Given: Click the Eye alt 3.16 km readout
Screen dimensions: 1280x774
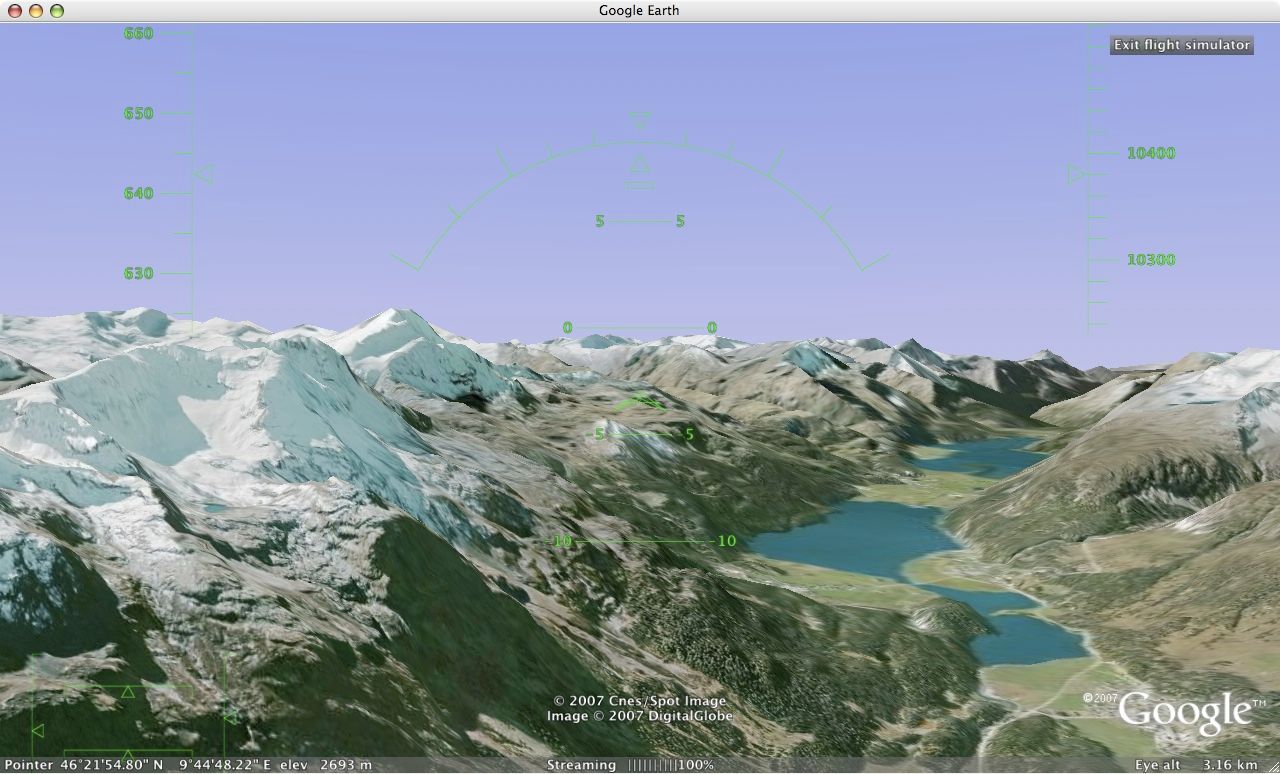Looking at the screenshot, I should tap(1196, 765).
